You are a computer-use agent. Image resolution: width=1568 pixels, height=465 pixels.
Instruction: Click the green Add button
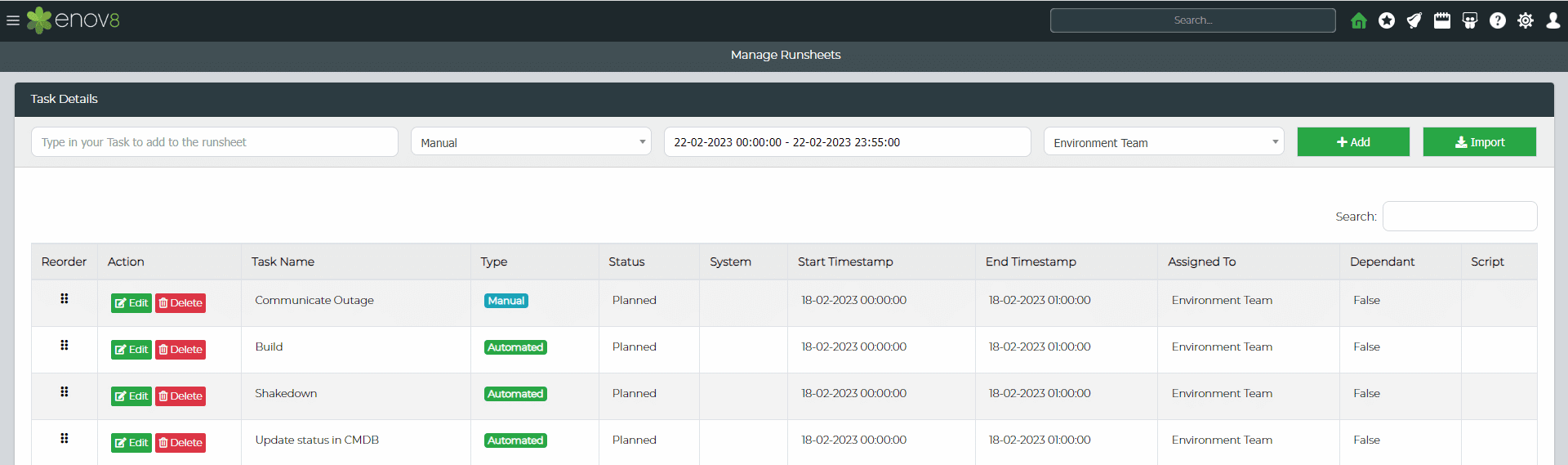[x=1353, y=142]
